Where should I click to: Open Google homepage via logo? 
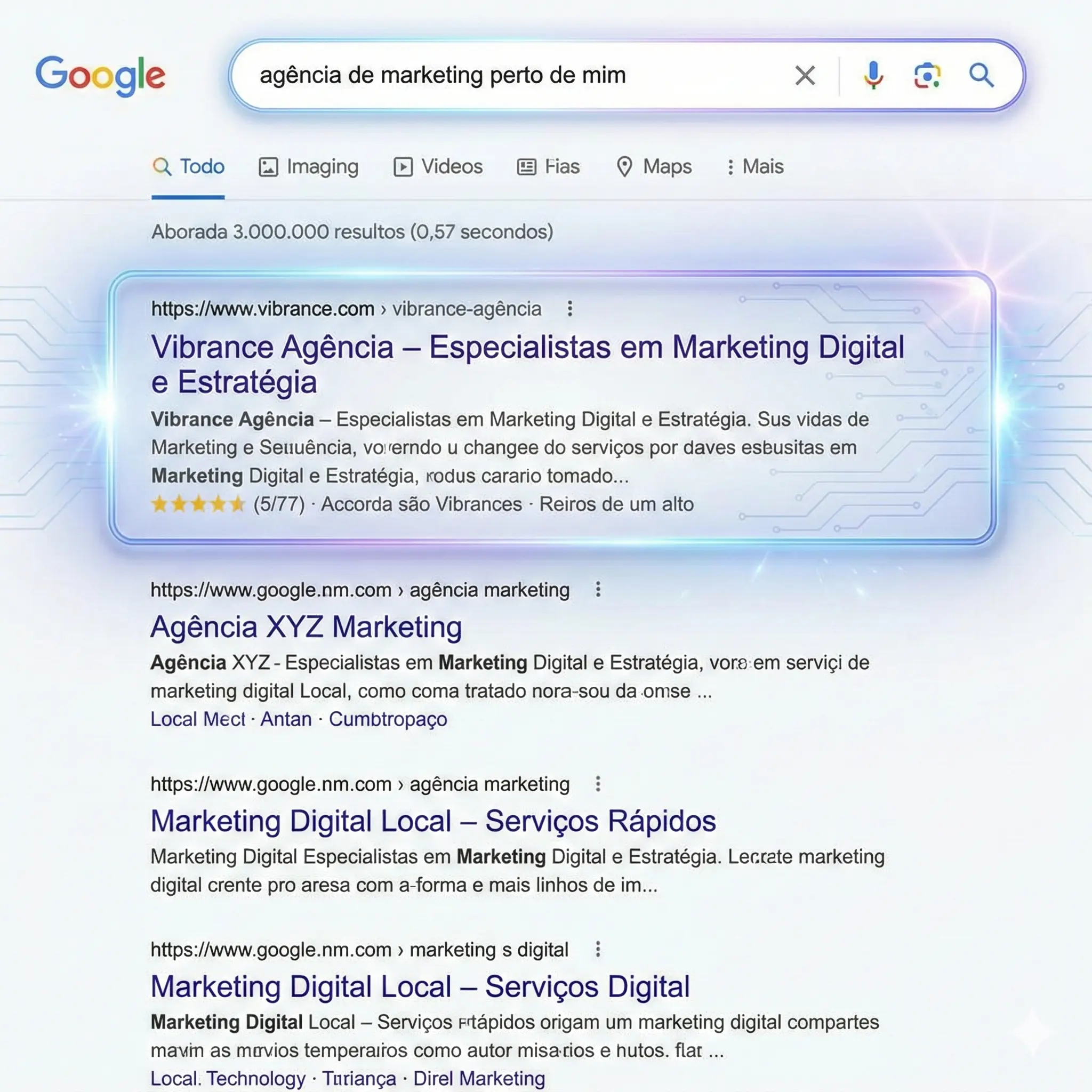[x=101, y=75]
